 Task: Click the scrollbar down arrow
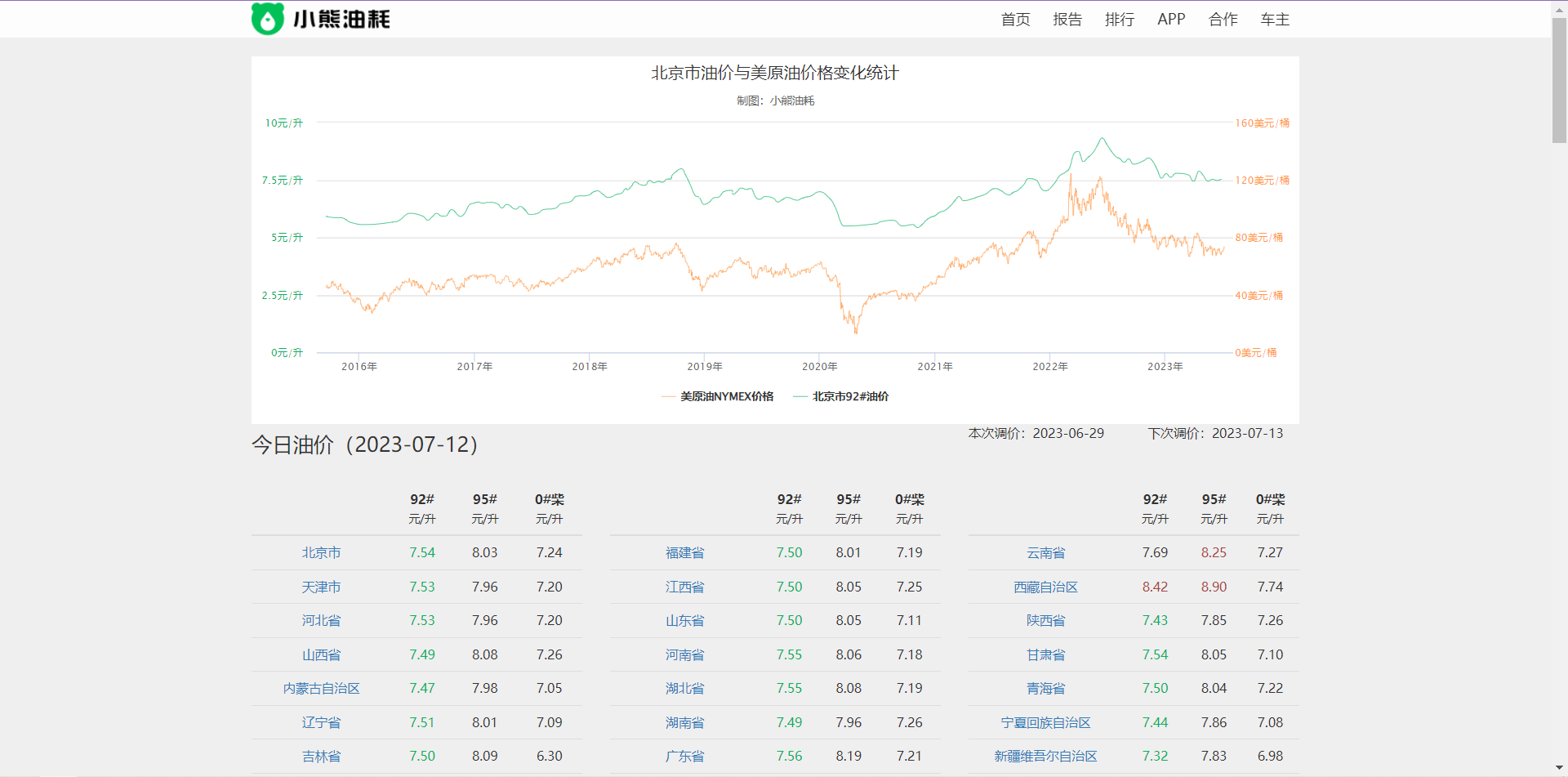[x=1559, y=768]
